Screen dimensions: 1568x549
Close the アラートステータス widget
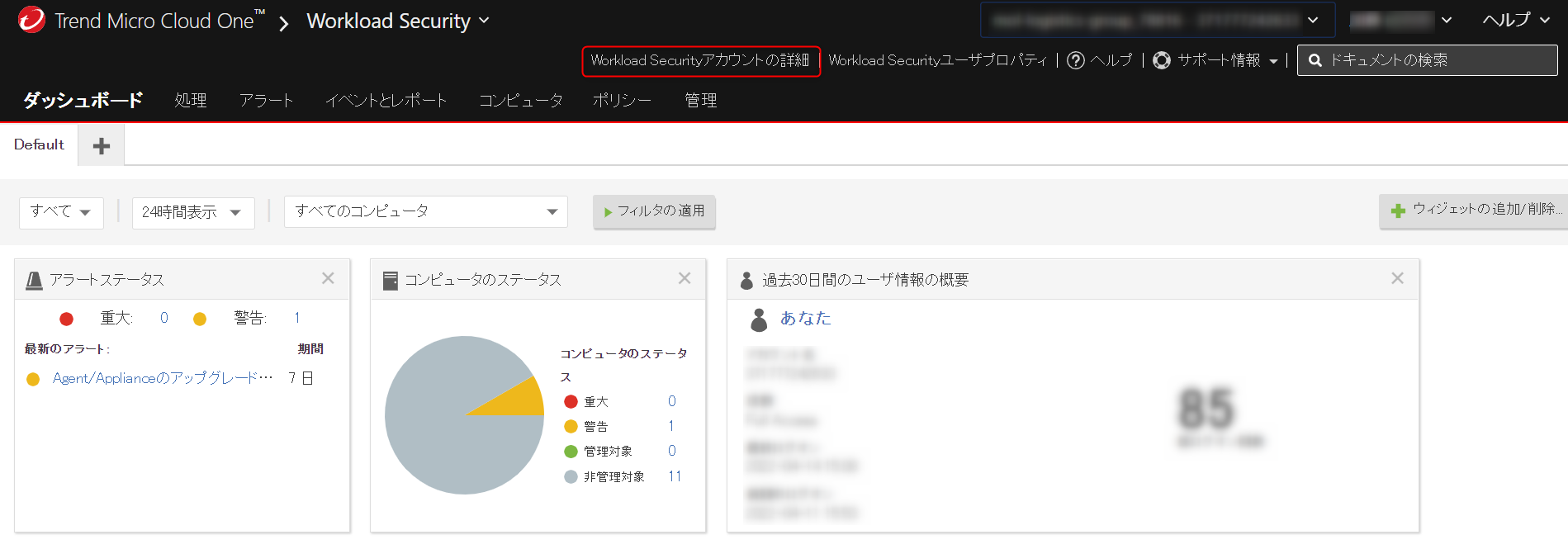pyautogui.click(x=328, y=278)
